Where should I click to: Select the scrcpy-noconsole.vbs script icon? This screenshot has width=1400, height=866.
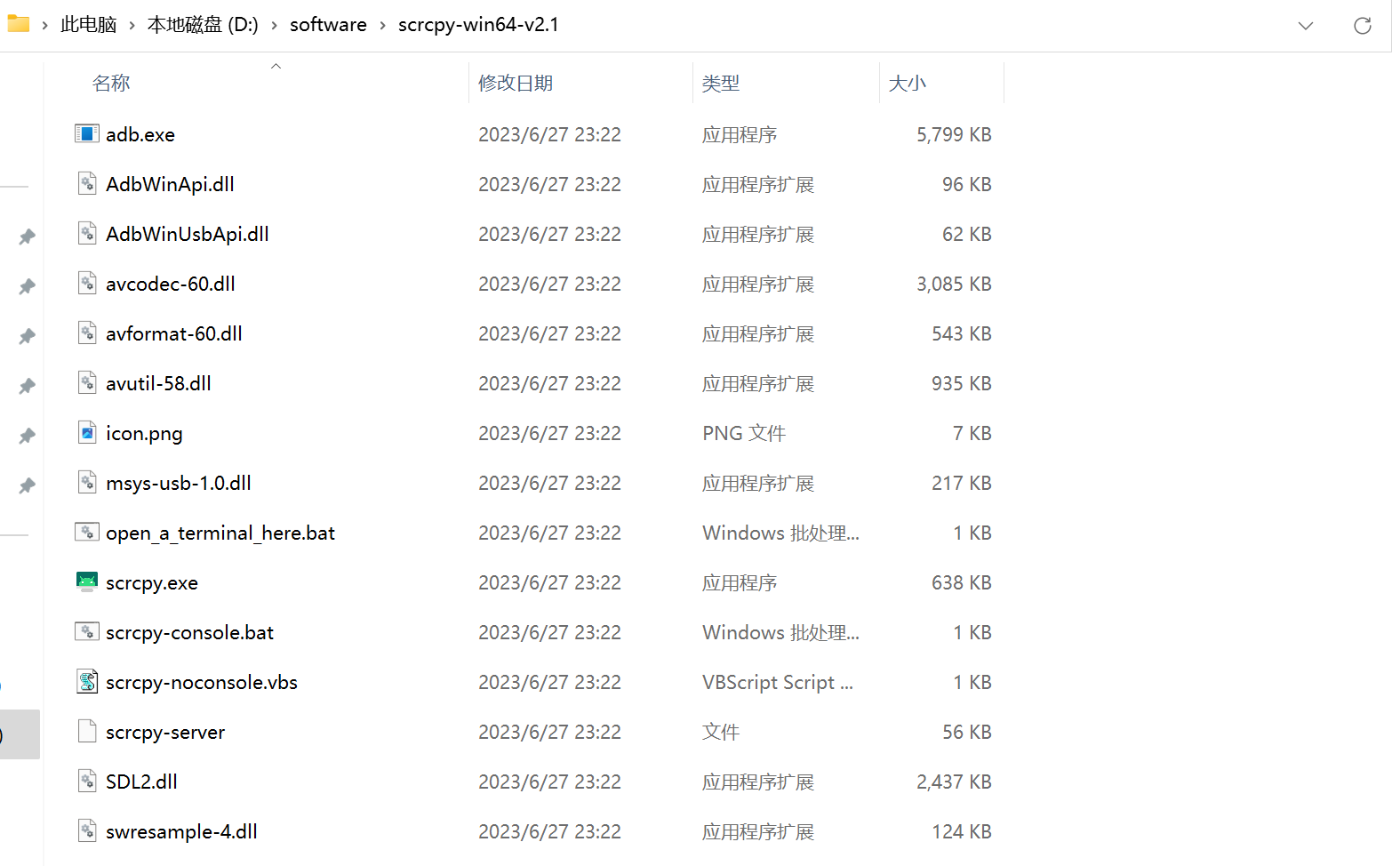point(86,682)
